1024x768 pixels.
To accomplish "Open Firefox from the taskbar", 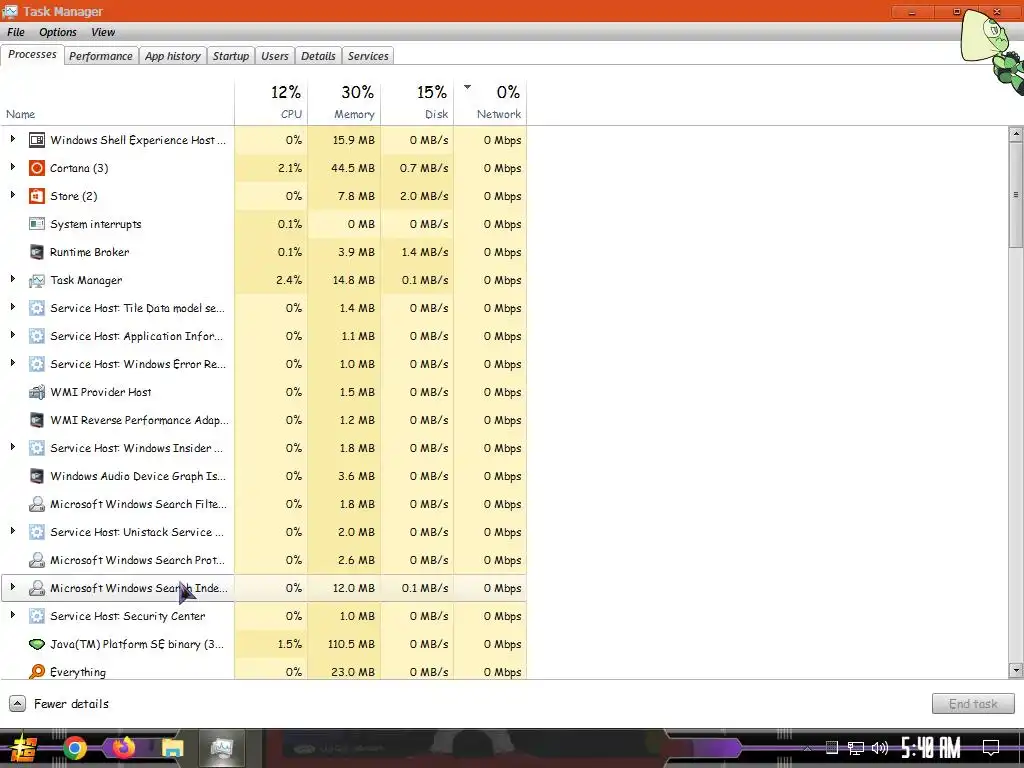I will 123,748.
